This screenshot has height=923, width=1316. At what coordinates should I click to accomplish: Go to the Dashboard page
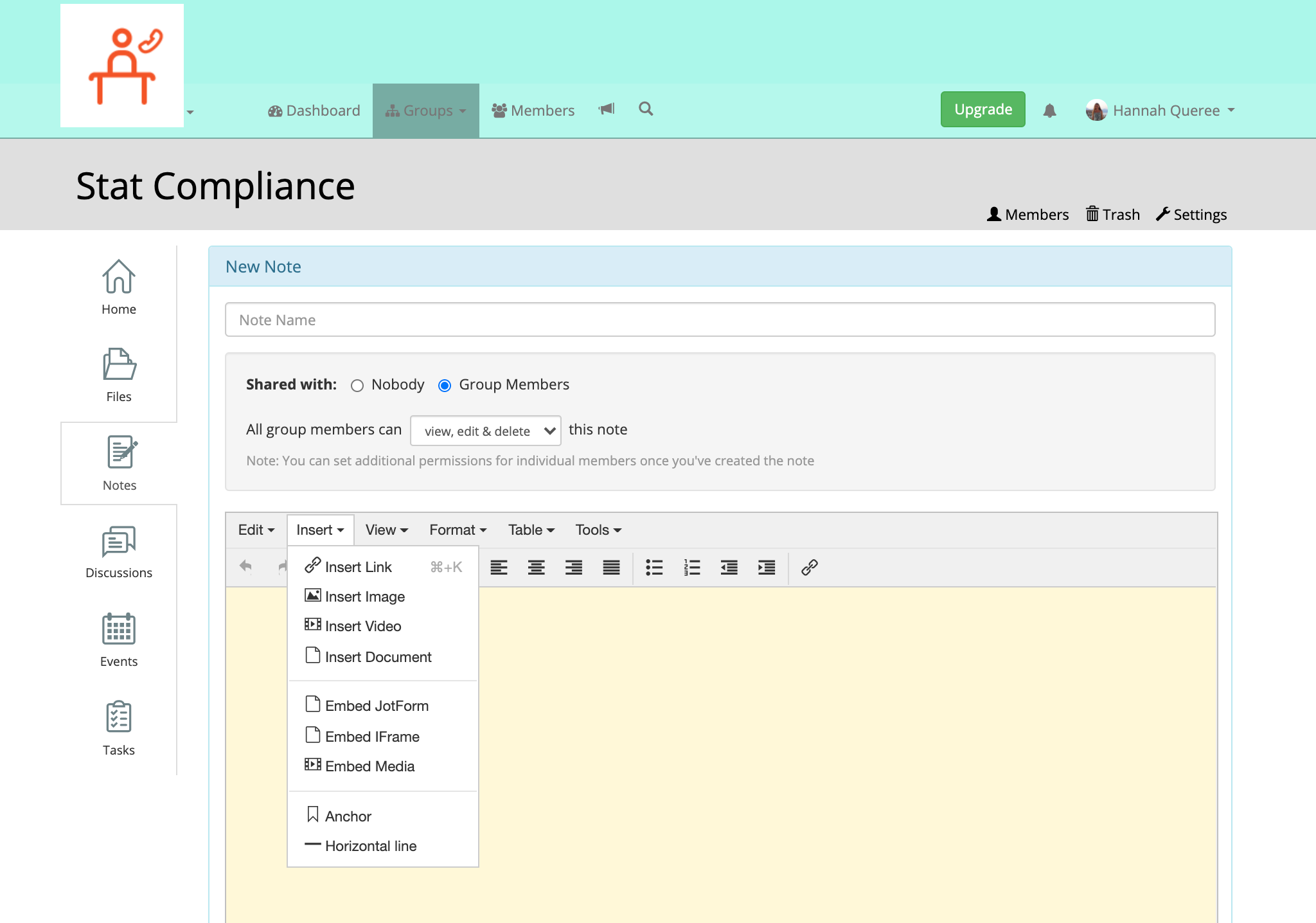click(314, 111)
